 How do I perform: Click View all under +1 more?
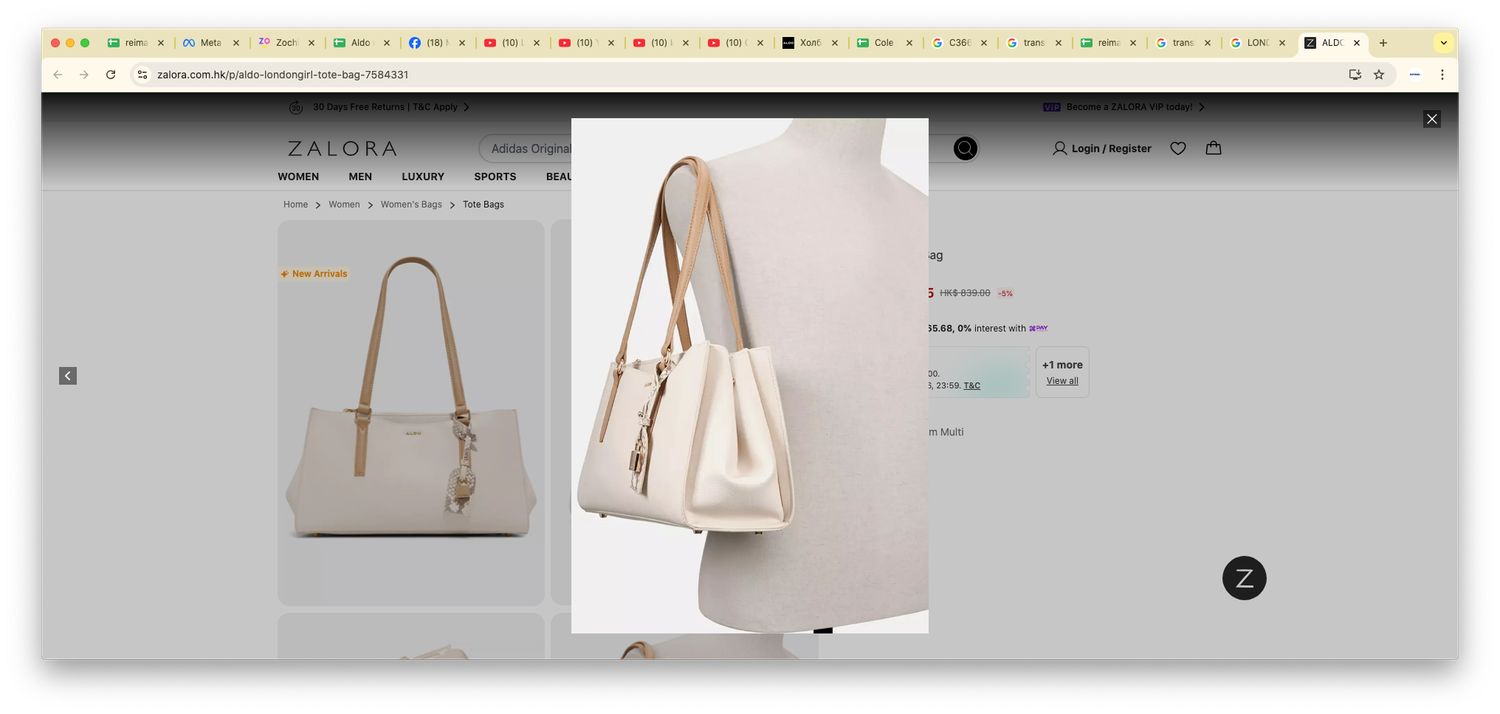1062,381
